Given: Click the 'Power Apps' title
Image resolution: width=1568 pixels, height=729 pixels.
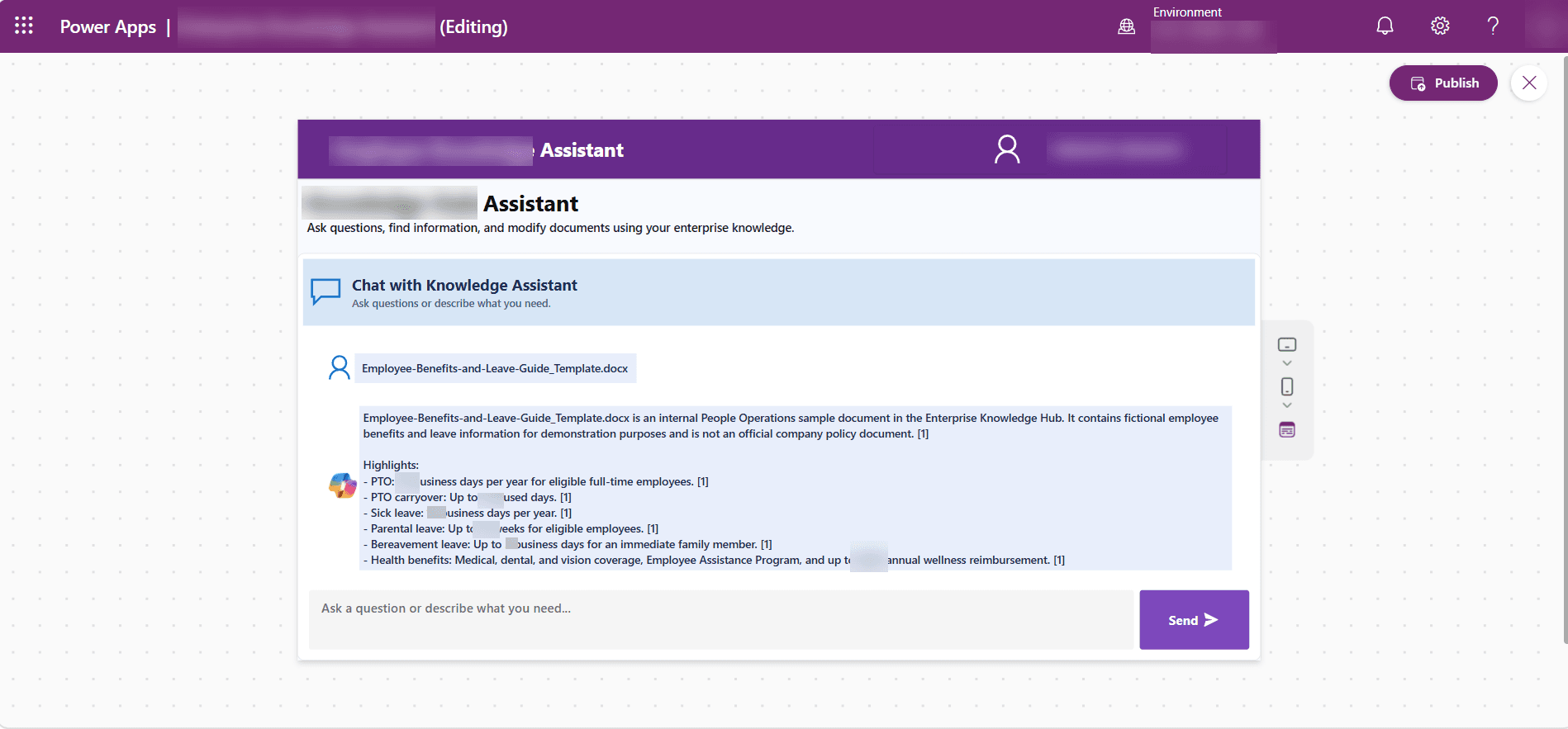Looking at the screenshot, I should [x=108, y=26].
